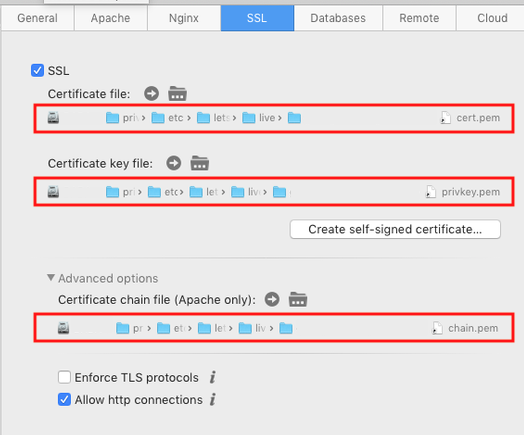Viewport: 524px width, 435px height.
Task: Select the liv folder in chain file path
Action: pyautogui.click(x=252, y=328)
